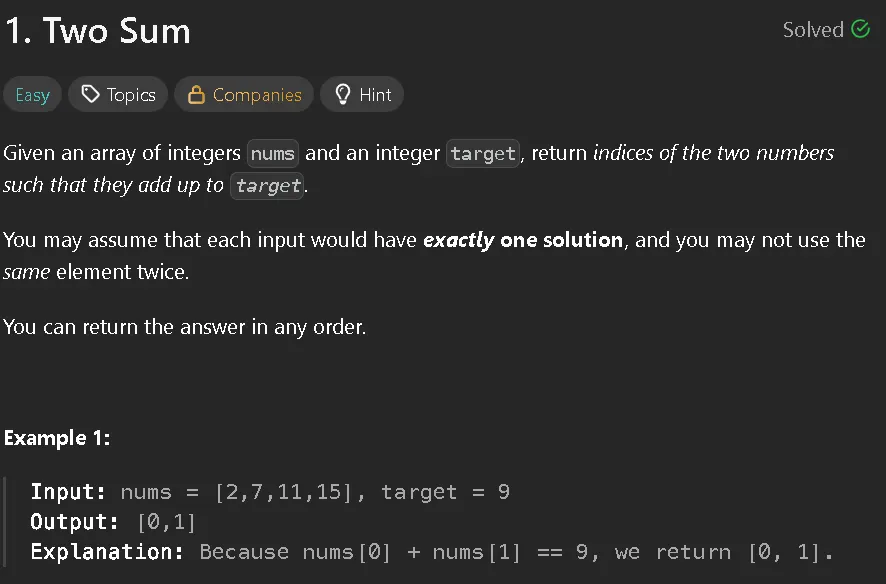Viewport: 886px width, 584px height.
Task: Click the lightbulb icon beside Hint
Action: point(342,94)
